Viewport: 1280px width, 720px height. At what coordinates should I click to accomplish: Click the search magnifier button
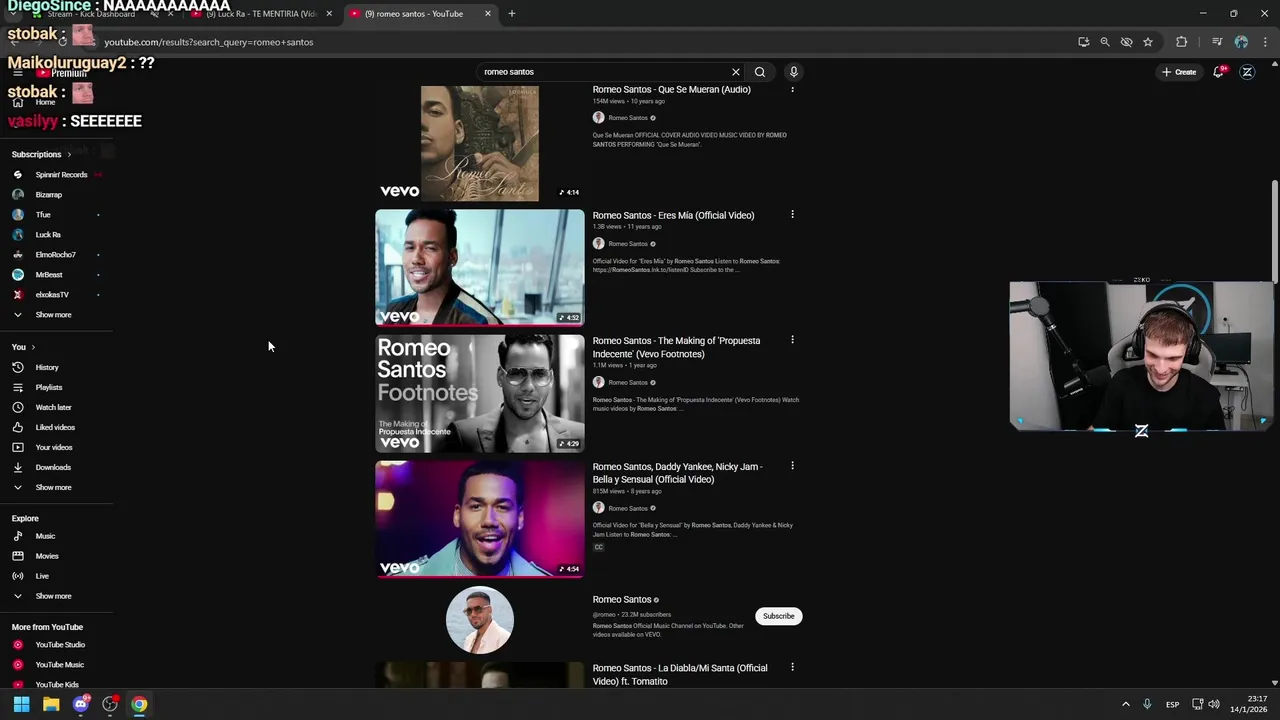(760, 72)
